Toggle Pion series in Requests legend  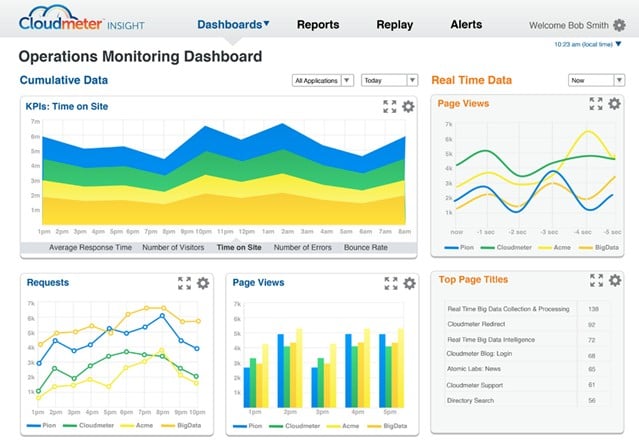click(x=41, y=425)
